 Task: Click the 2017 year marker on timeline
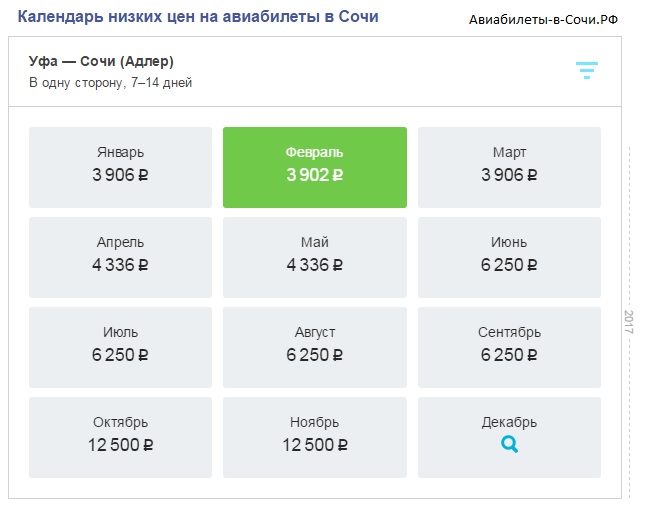coord(629,322)
